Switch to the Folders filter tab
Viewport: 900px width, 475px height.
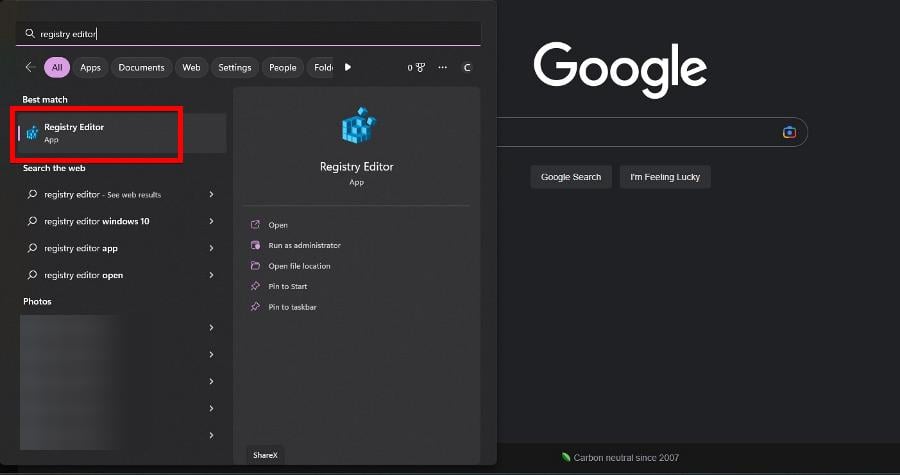click(x=320, y=67)
